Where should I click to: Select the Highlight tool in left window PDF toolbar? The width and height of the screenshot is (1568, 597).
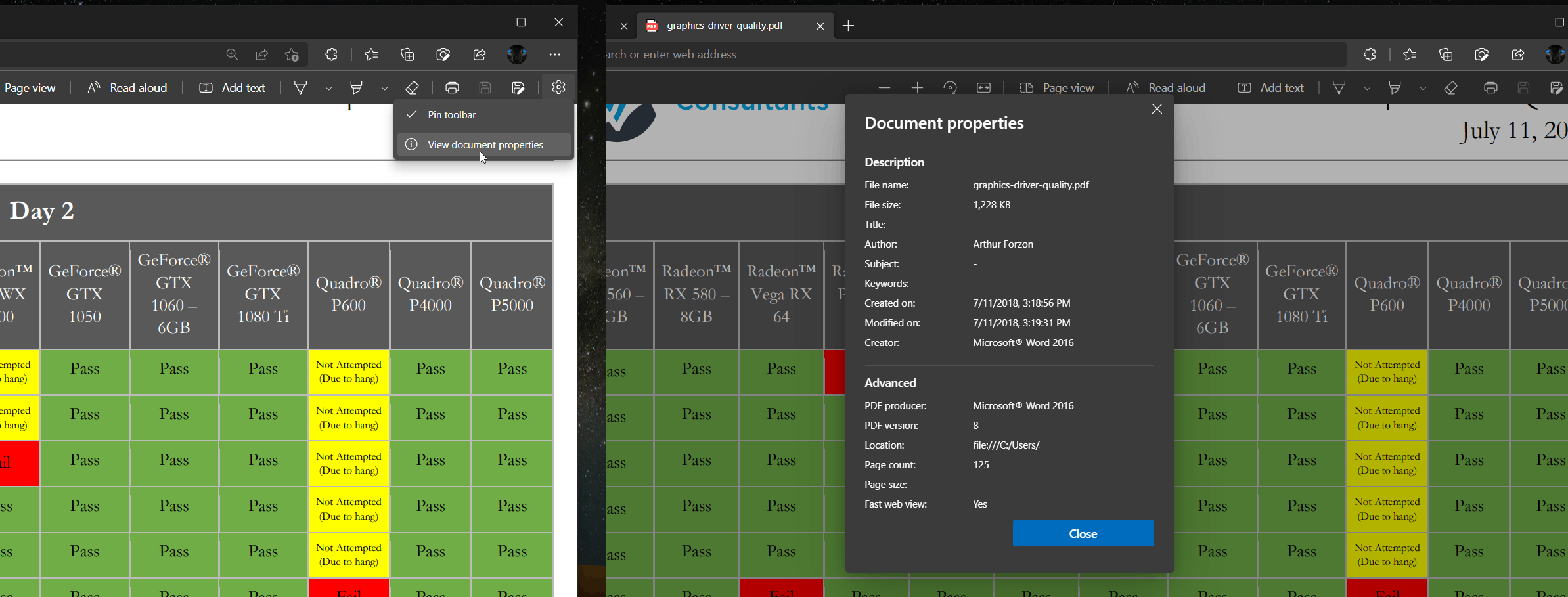[x=357, y=87]
